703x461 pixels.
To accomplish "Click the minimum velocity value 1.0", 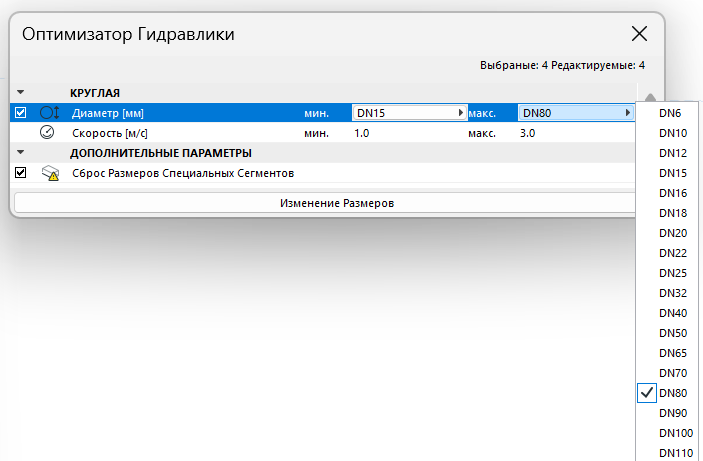I will (x=361, y=133).
